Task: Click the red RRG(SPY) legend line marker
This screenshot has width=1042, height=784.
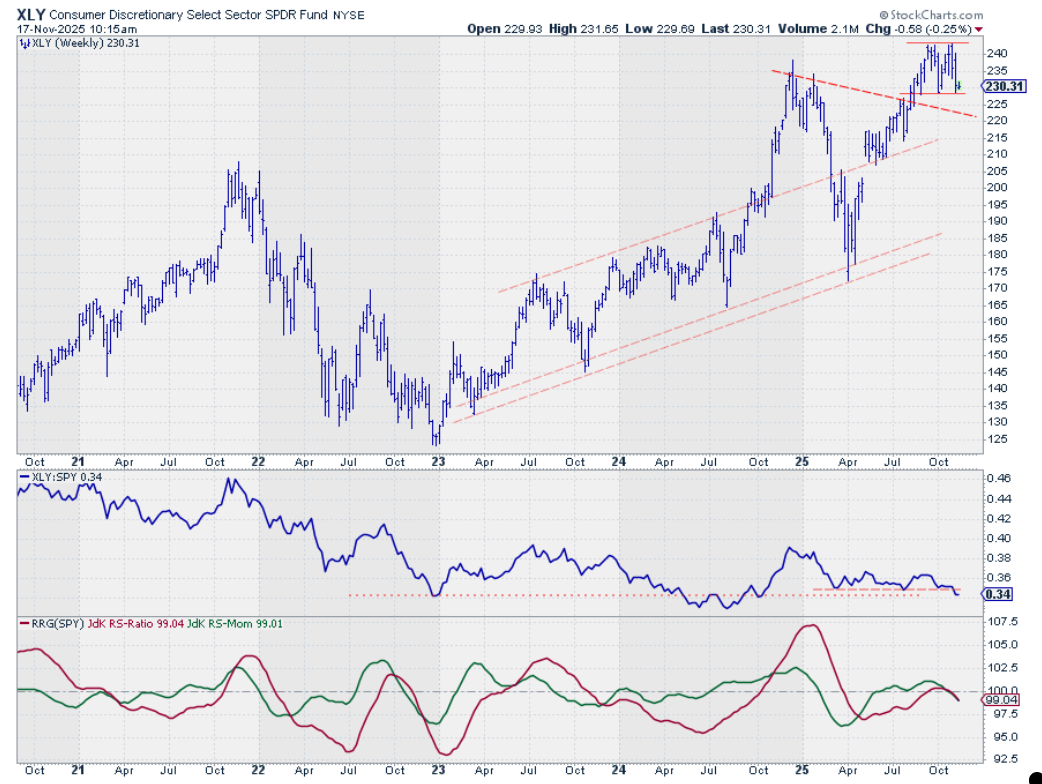Action: (26, 624)
